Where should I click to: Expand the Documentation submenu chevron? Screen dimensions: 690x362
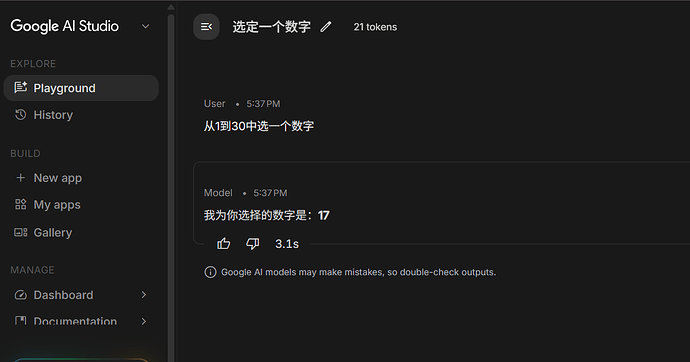click(143, 322)
